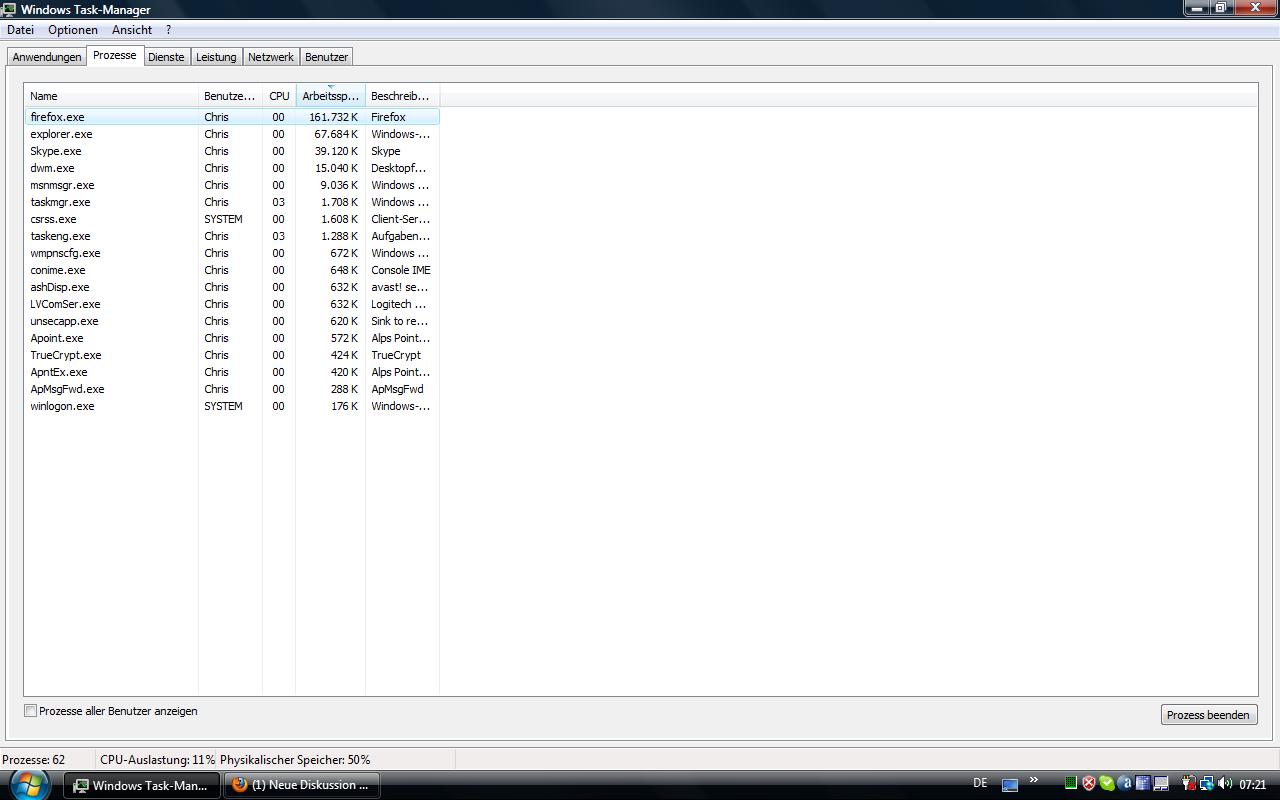Select the firefox.exe process row
This screenshot has width=1280, height=800.
click(232, 117)
